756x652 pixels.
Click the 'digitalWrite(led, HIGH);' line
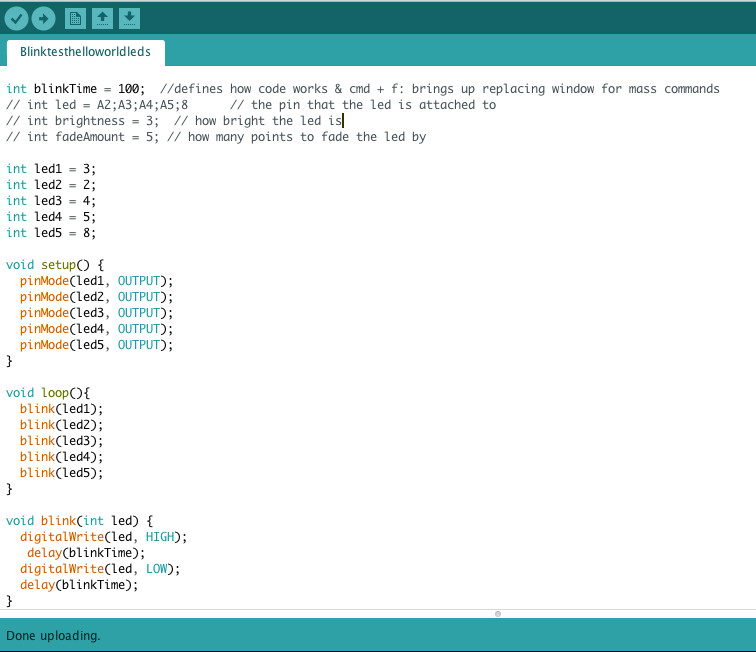(x=103, y=537)
